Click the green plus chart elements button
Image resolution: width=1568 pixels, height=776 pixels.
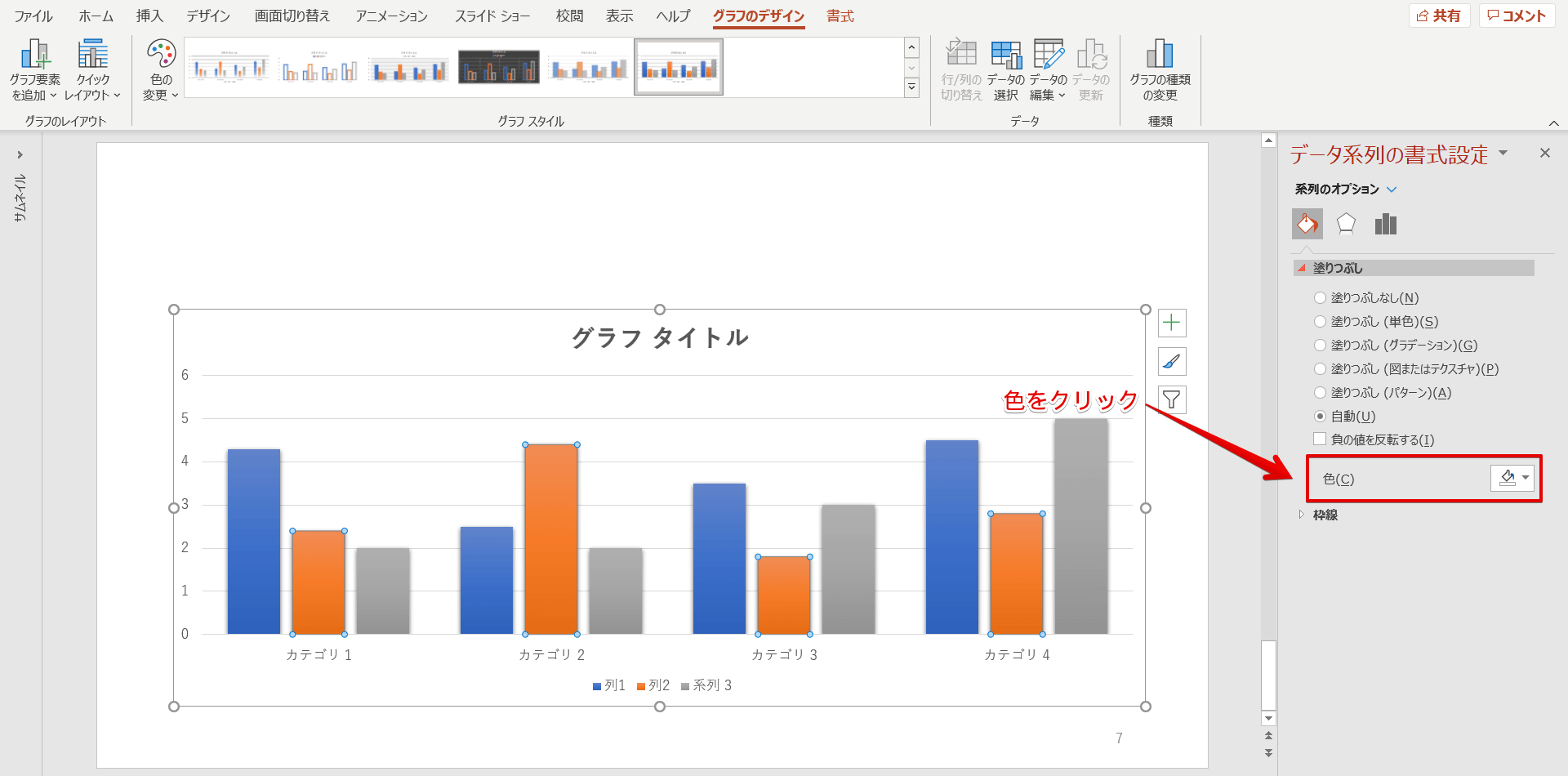pos(1172,323)
